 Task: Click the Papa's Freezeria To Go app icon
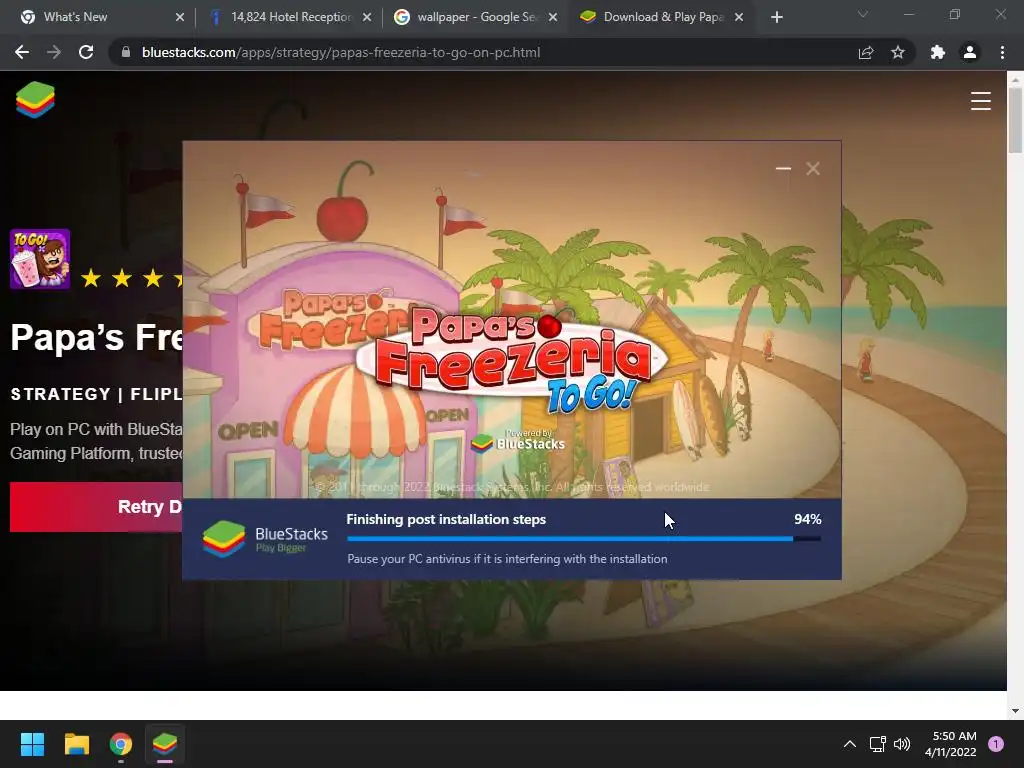tap(40, 259)
